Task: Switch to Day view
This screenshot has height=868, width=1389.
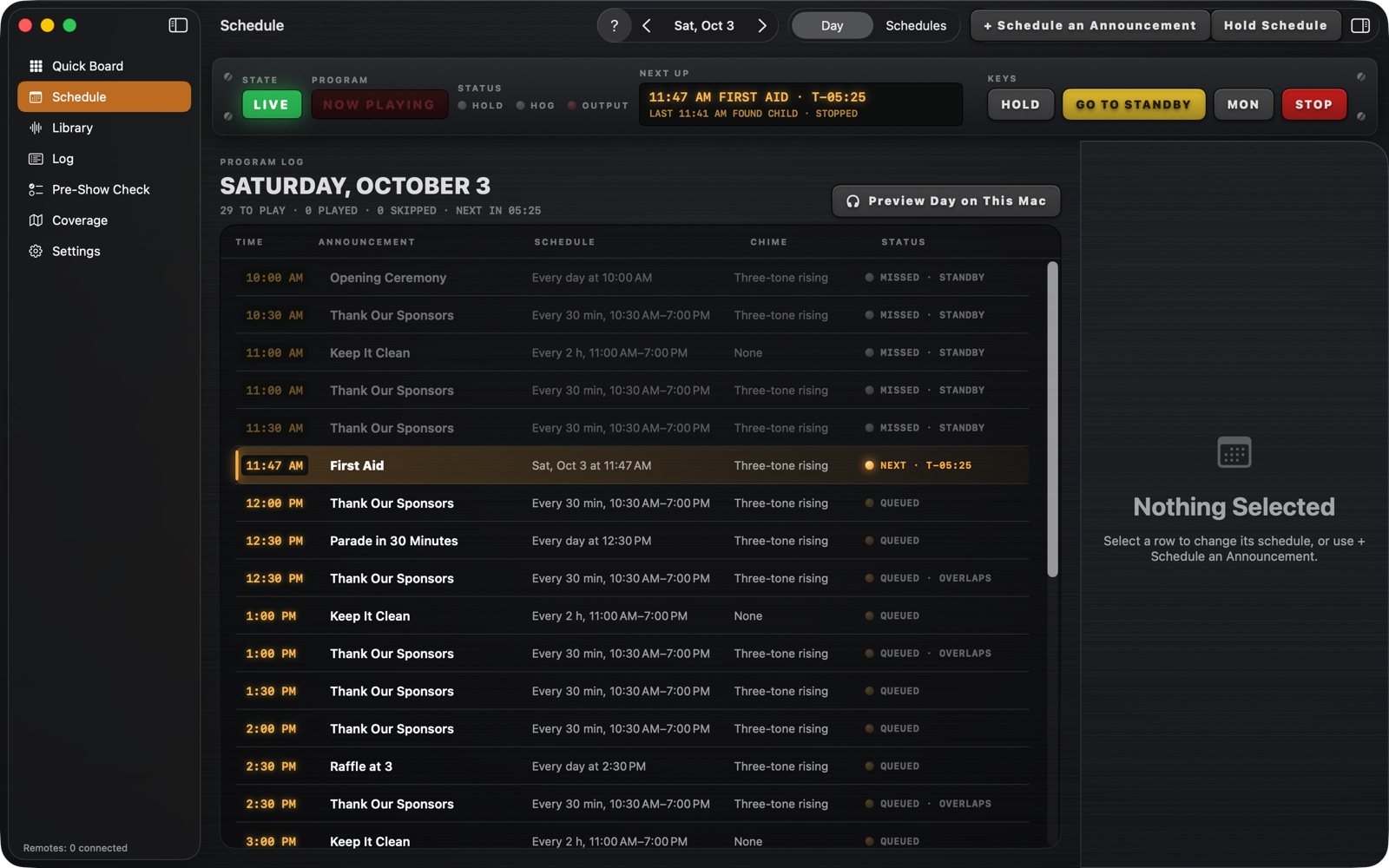Action: coord(832,25)
